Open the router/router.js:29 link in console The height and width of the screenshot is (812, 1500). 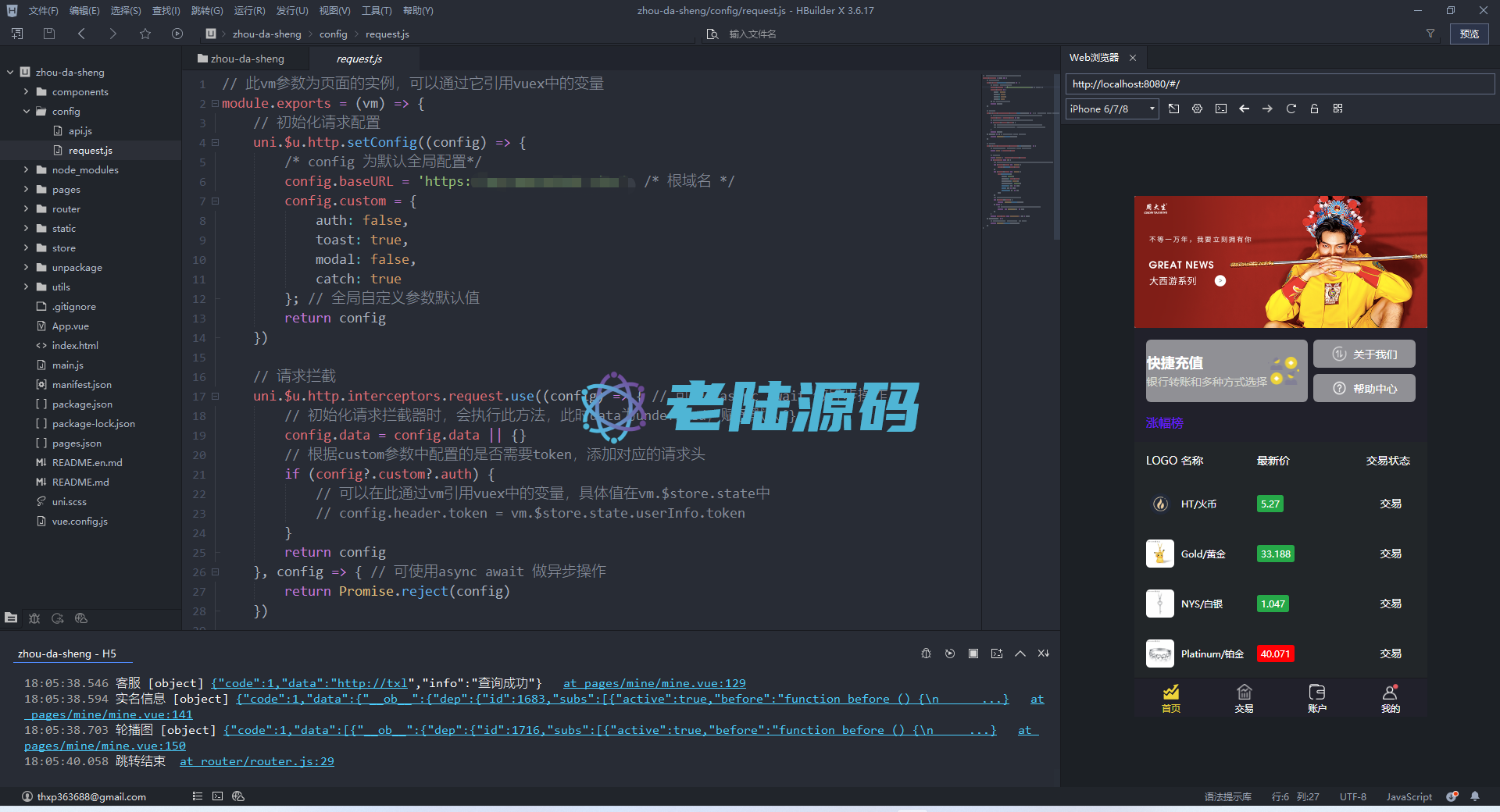[256, 761]
